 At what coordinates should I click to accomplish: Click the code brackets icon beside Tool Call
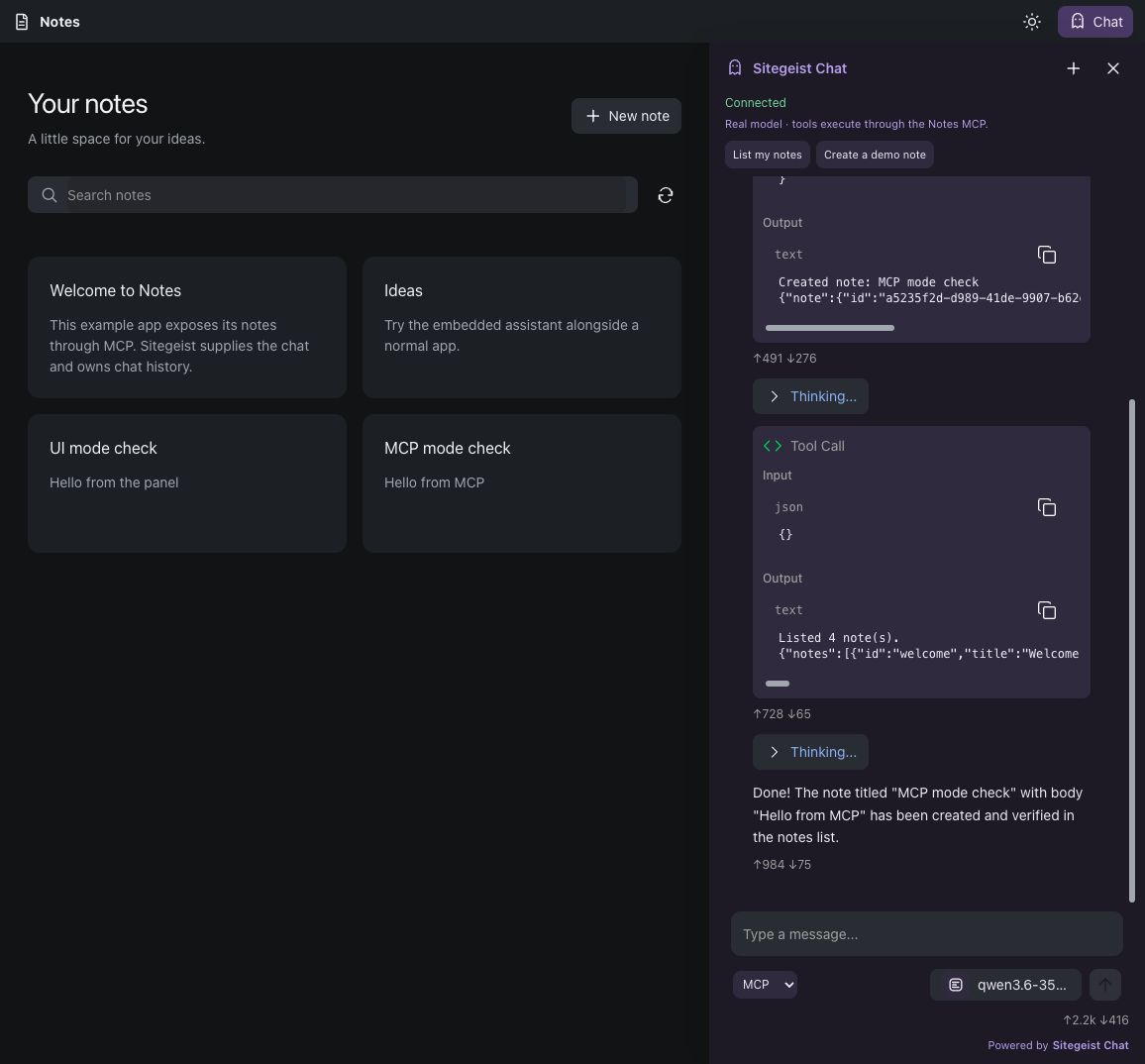click(772, 446)
